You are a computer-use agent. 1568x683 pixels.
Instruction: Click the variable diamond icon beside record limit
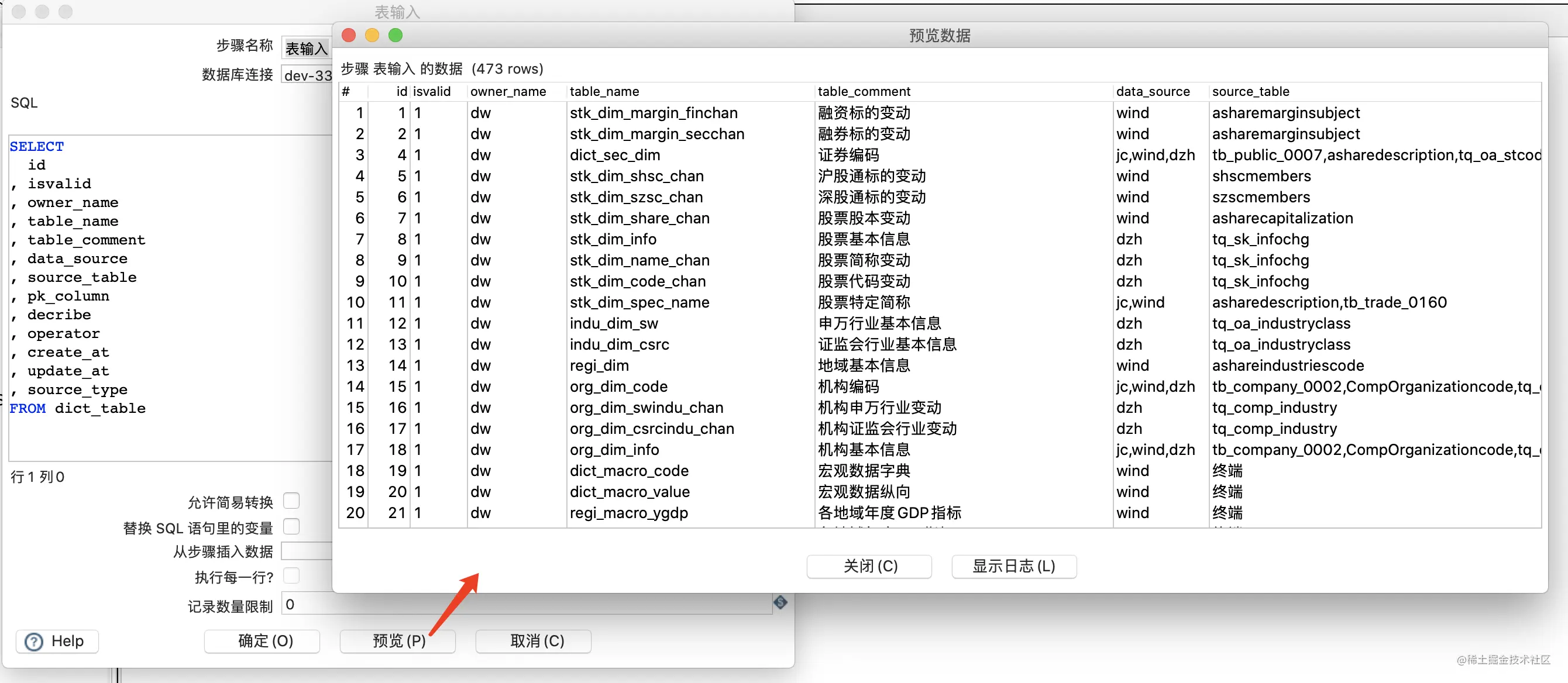point(780,602)
